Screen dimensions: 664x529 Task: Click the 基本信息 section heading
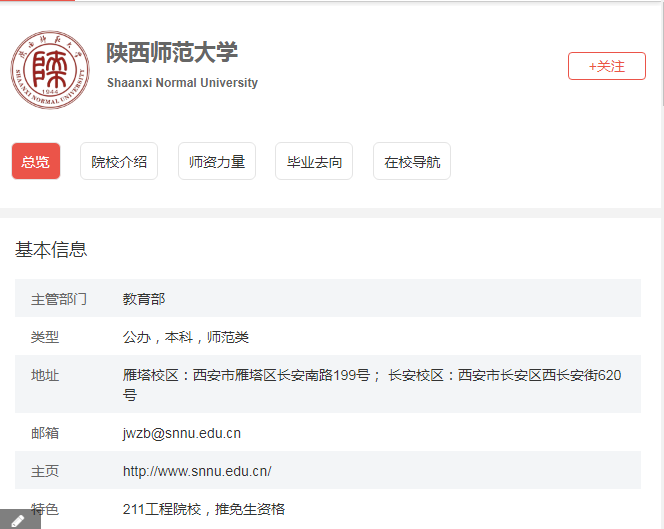click(51, 249)
